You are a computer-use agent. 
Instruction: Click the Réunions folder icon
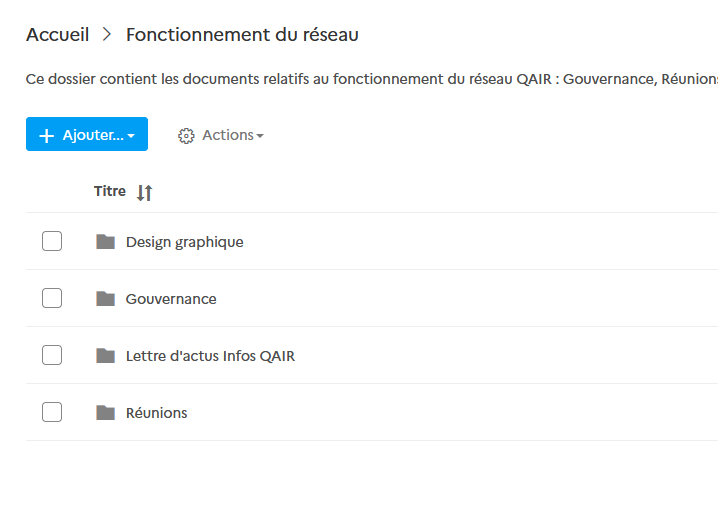click(105, 412)
